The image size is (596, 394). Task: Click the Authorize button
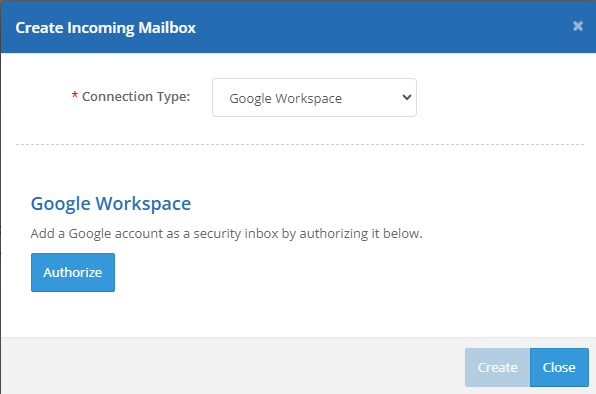pos(73,272)
